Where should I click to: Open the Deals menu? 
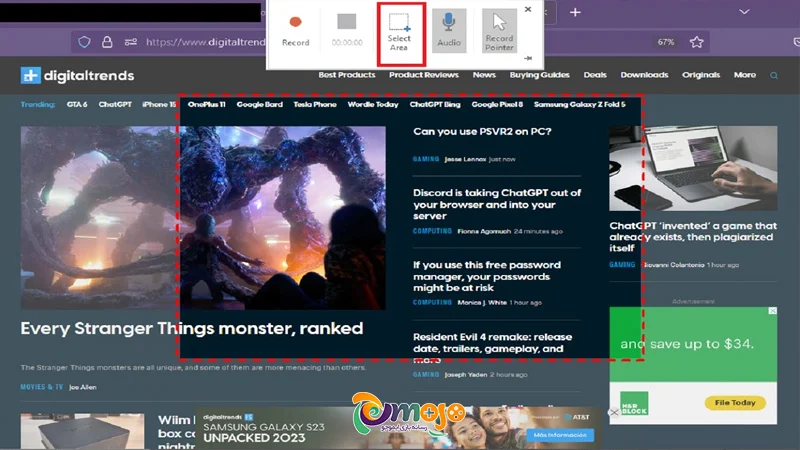click(x=595, y=75)
